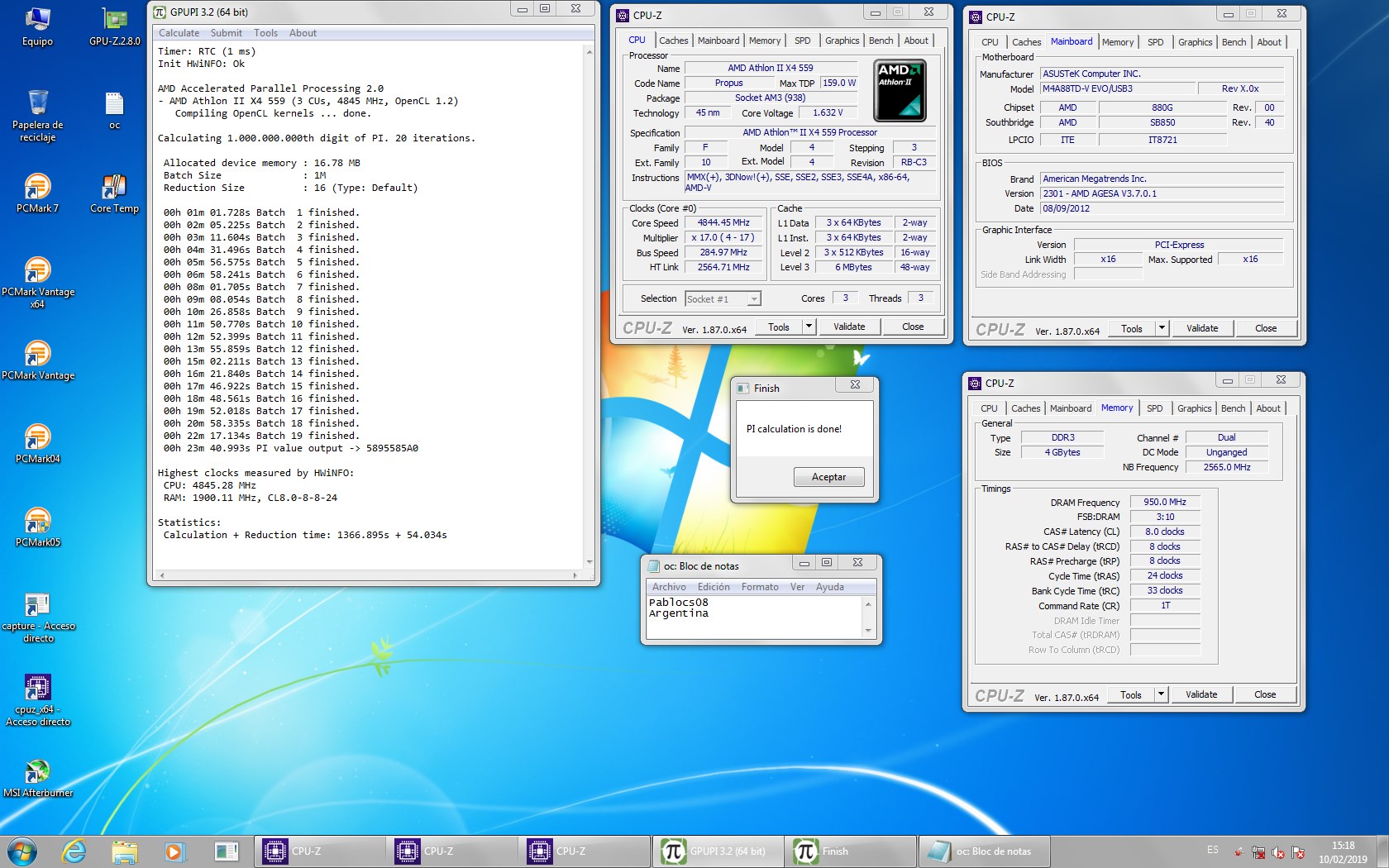Open Formato menu in Bloc de notas

pyautogui.click(x=760, y=587)
